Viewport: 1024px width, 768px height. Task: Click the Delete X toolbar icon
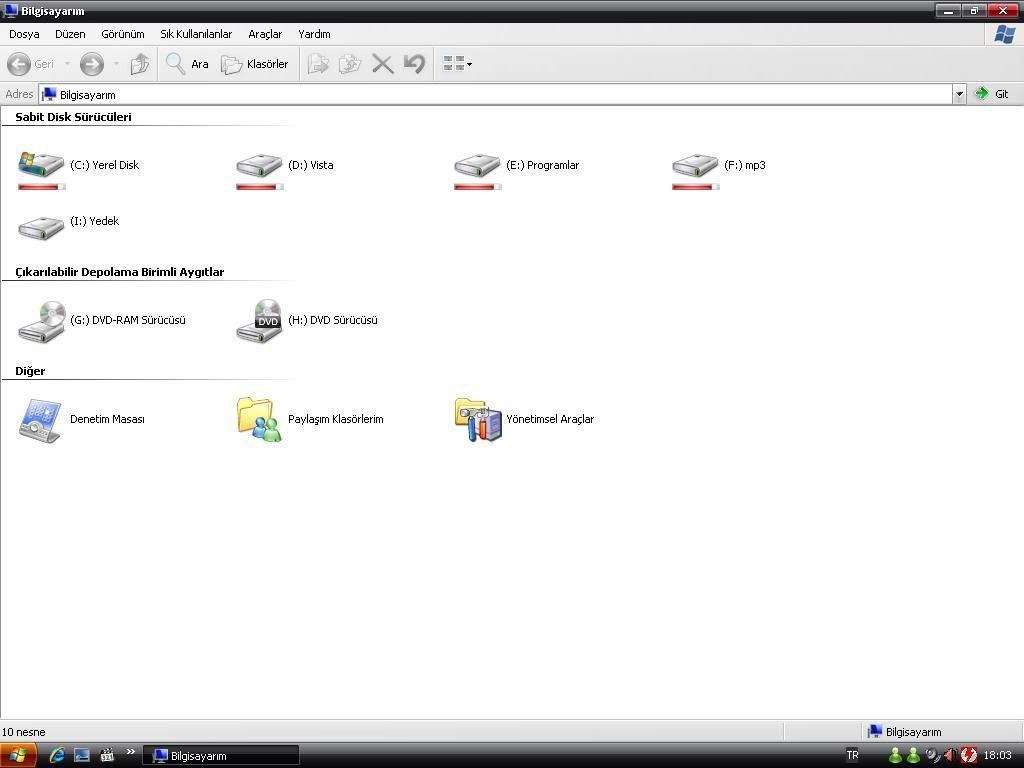point(383,64)
